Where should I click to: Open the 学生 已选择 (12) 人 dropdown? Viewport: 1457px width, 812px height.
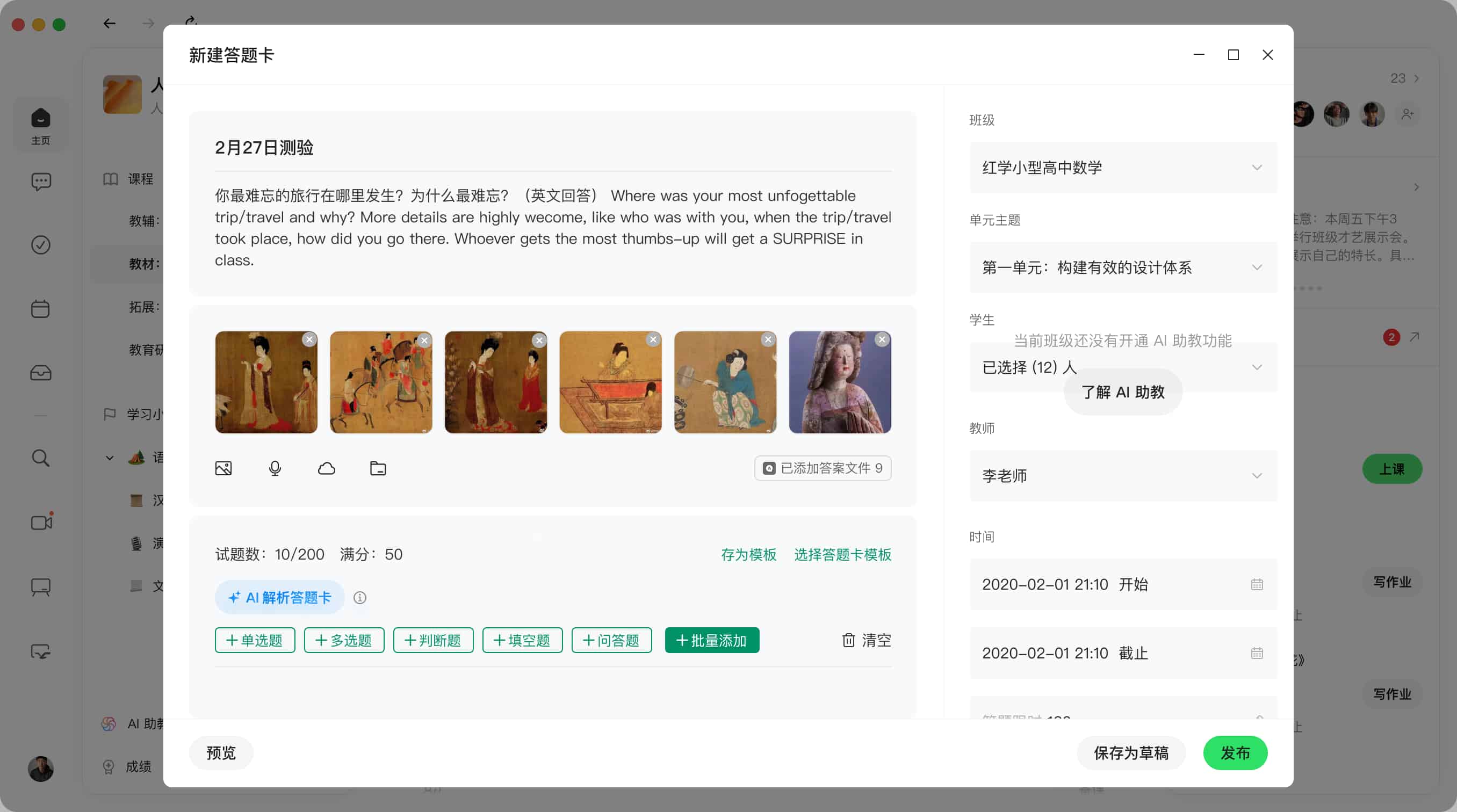(1123, 367)
